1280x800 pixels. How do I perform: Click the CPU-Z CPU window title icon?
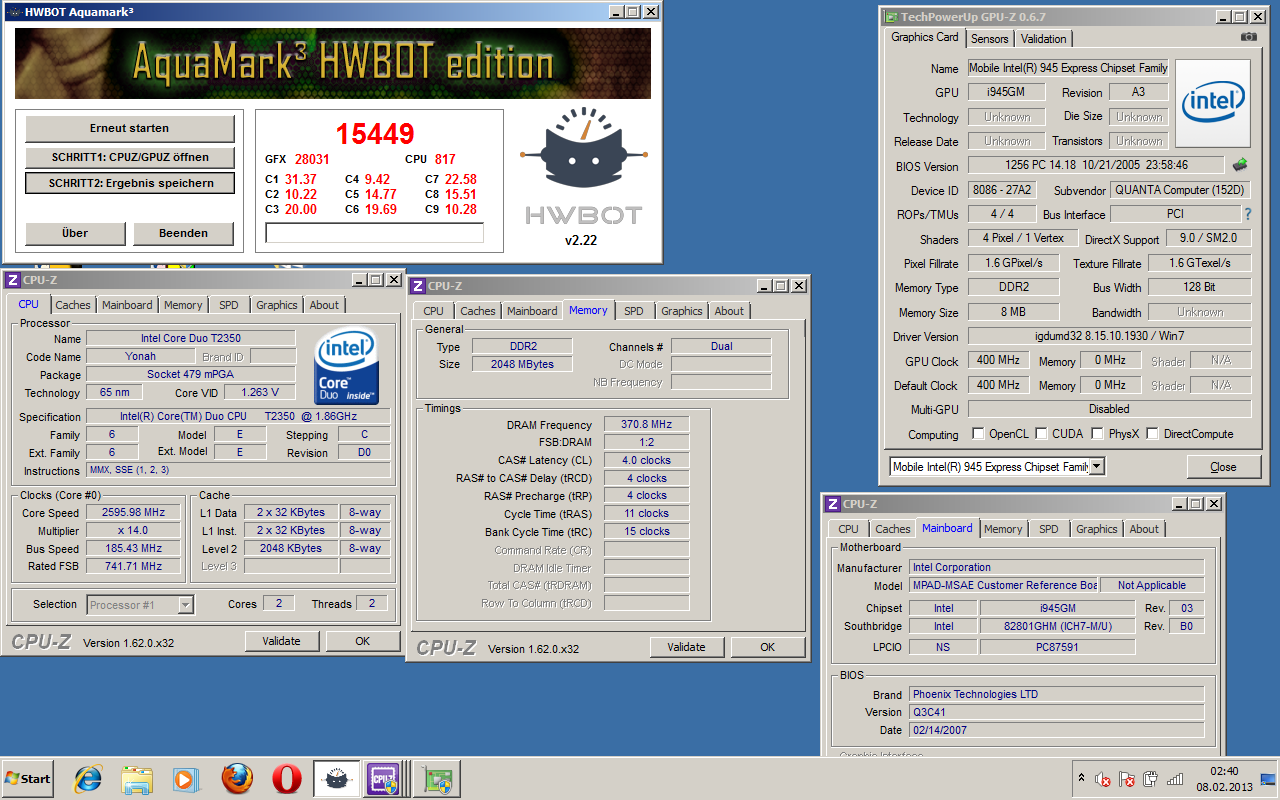(x=12, y=280)
